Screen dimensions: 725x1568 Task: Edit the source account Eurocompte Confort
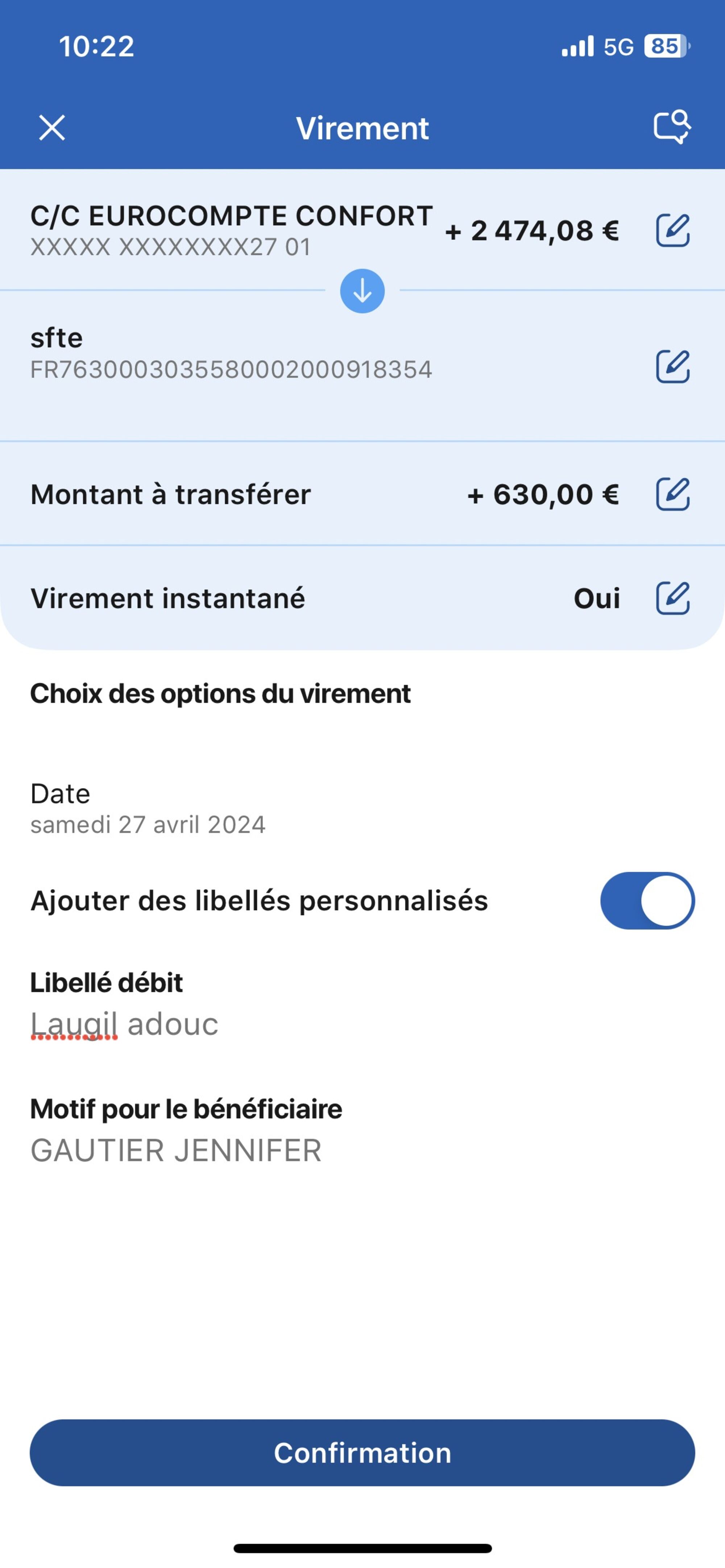[x=672, y=230]
